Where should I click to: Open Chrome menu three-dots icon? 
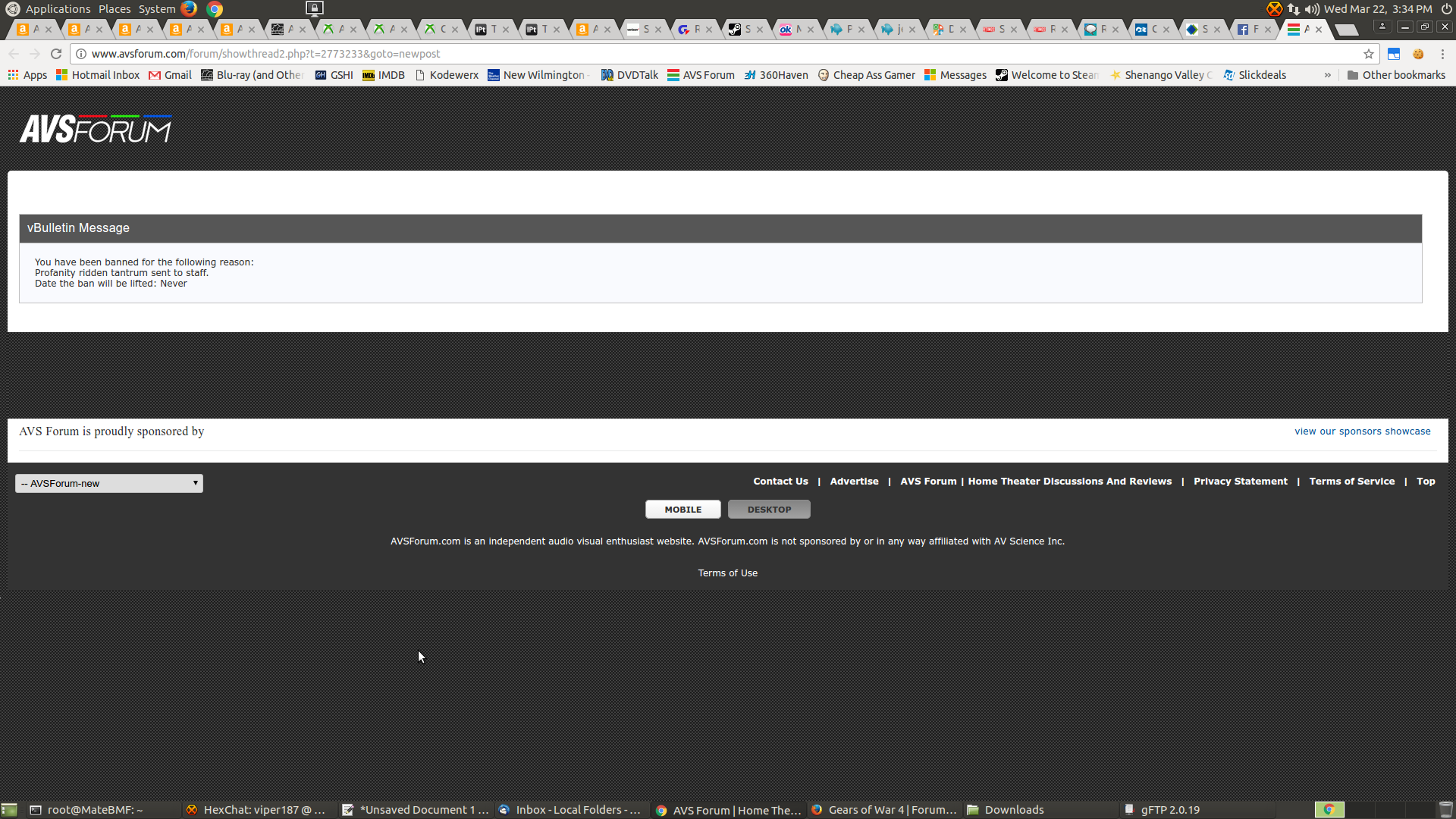1442,54
